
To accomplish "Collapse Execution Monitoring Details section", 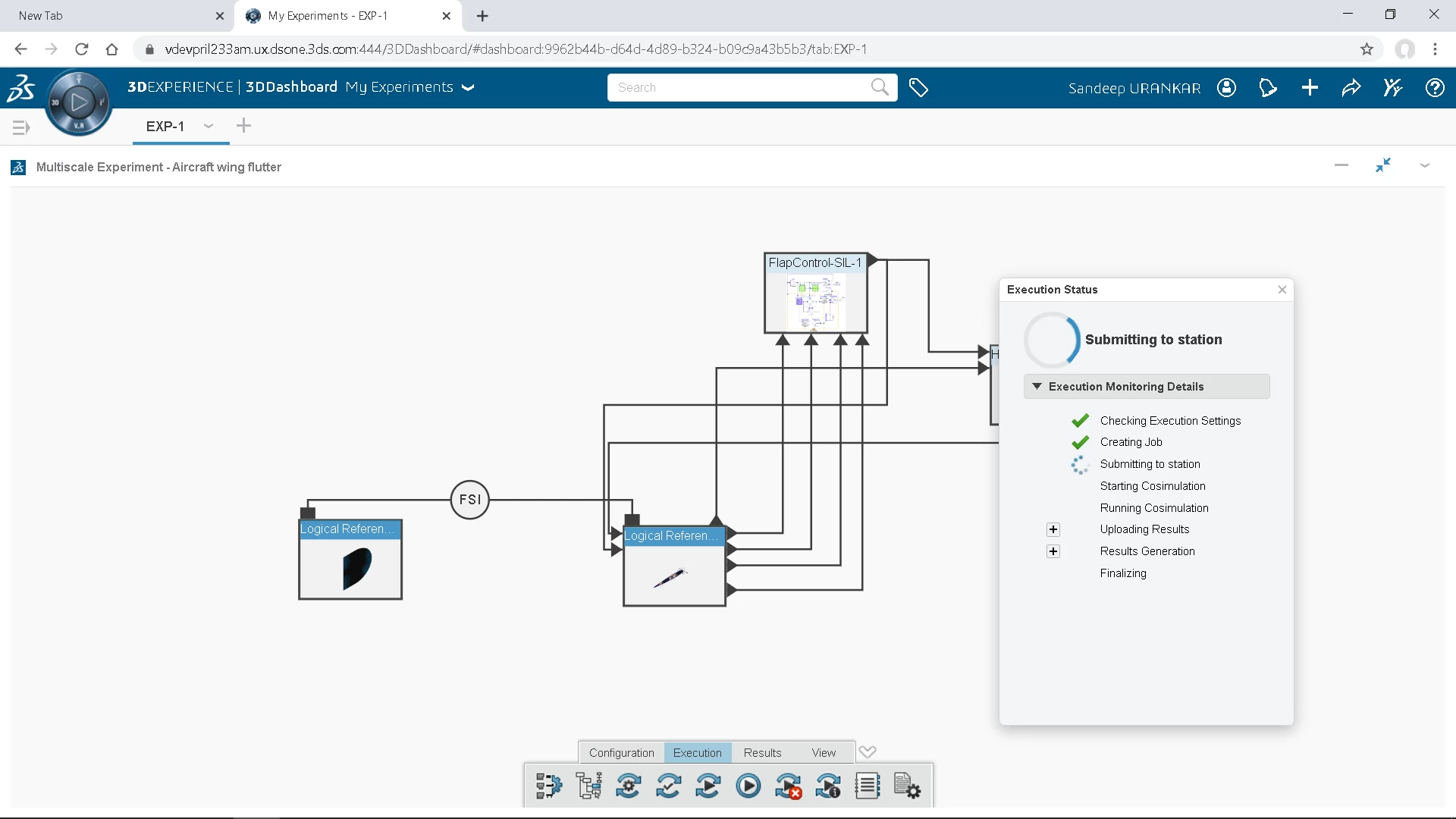I will click(x=1037, y=387).
